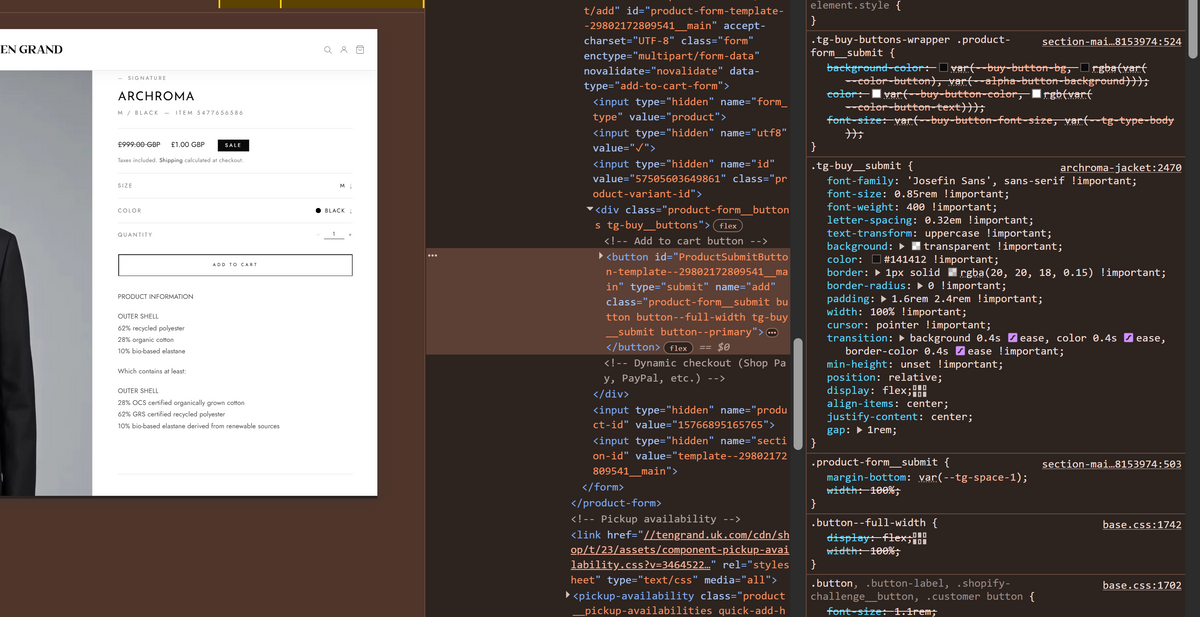Open the Shipping policy link
The image size is (1200, 617).
pos(169,160)
